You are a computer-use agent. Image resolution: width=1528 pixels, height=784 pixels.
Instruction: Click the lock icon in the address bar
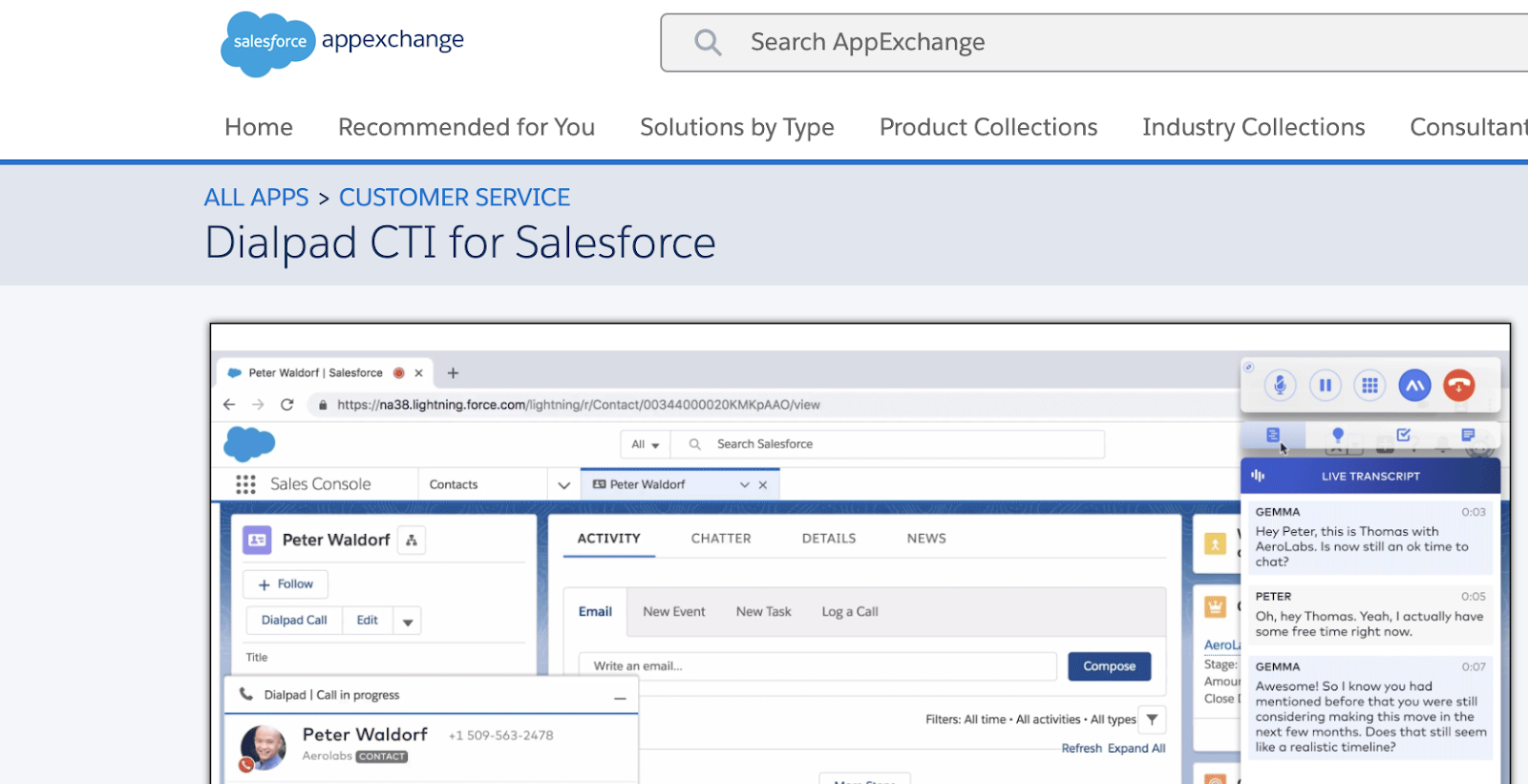pos(323,405)
